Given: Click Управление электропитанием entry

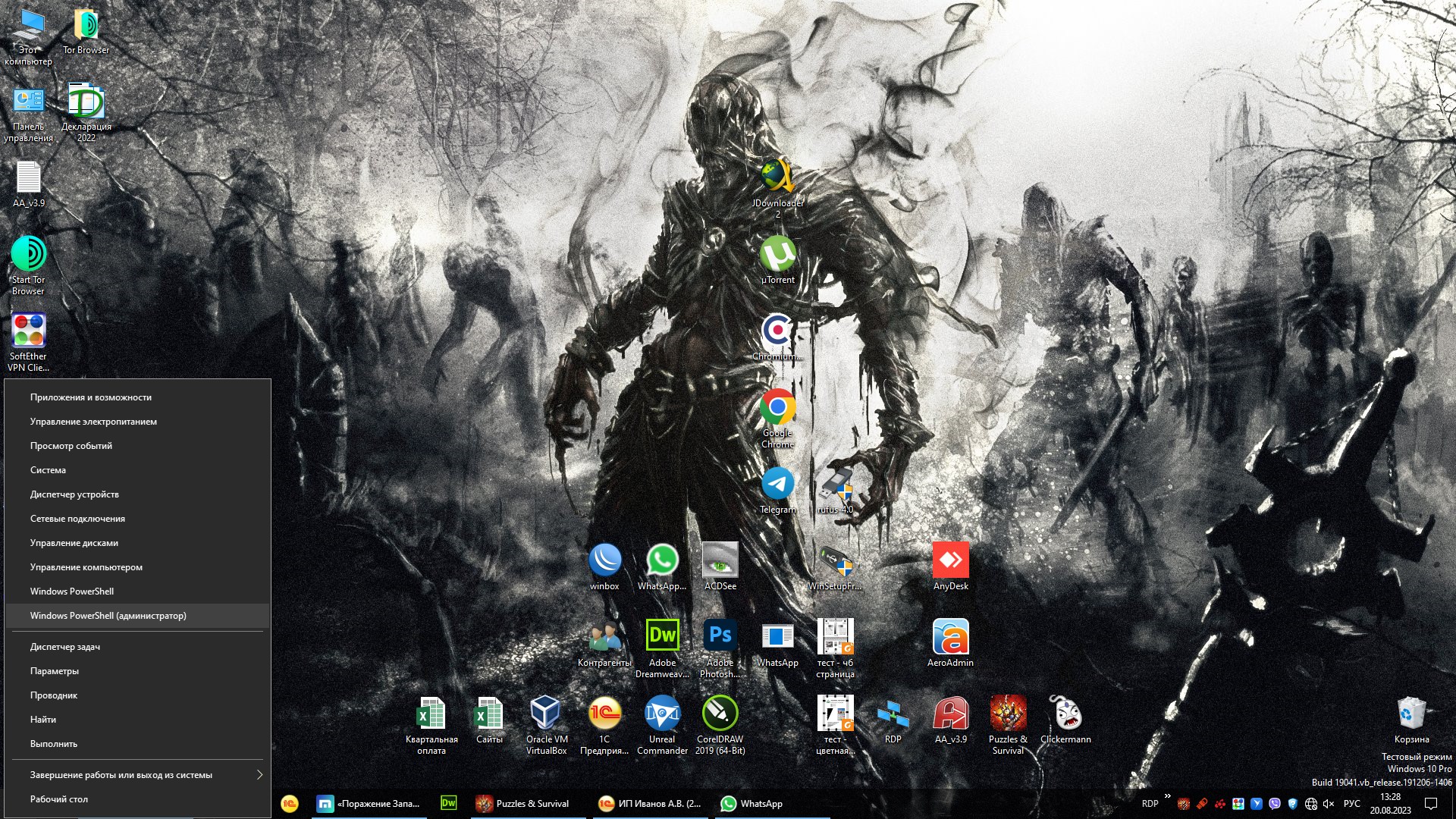Looking at the screenshot, I should [x=137, y=422].
